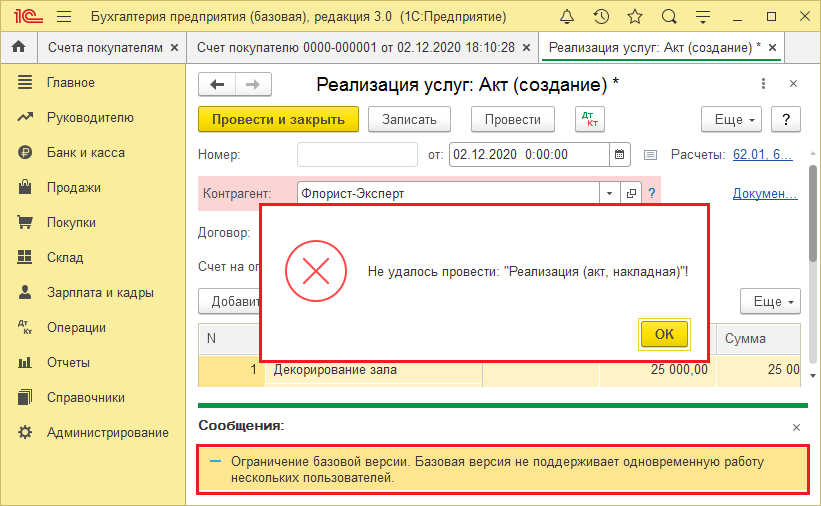Open help with ? button

tap(785, 119)
